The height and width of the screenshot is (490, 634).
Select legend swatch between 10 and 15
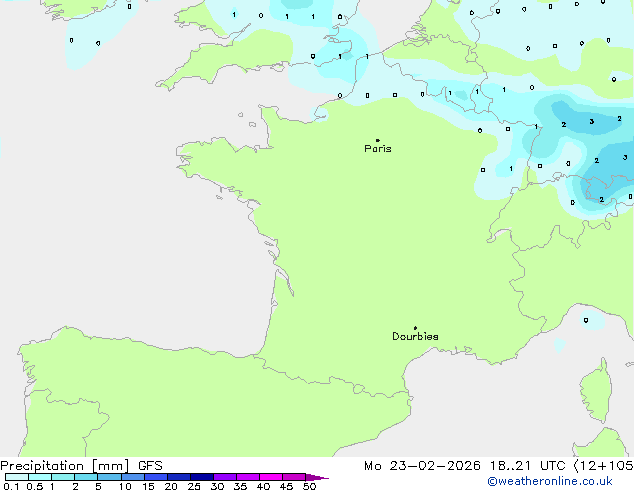132,477
